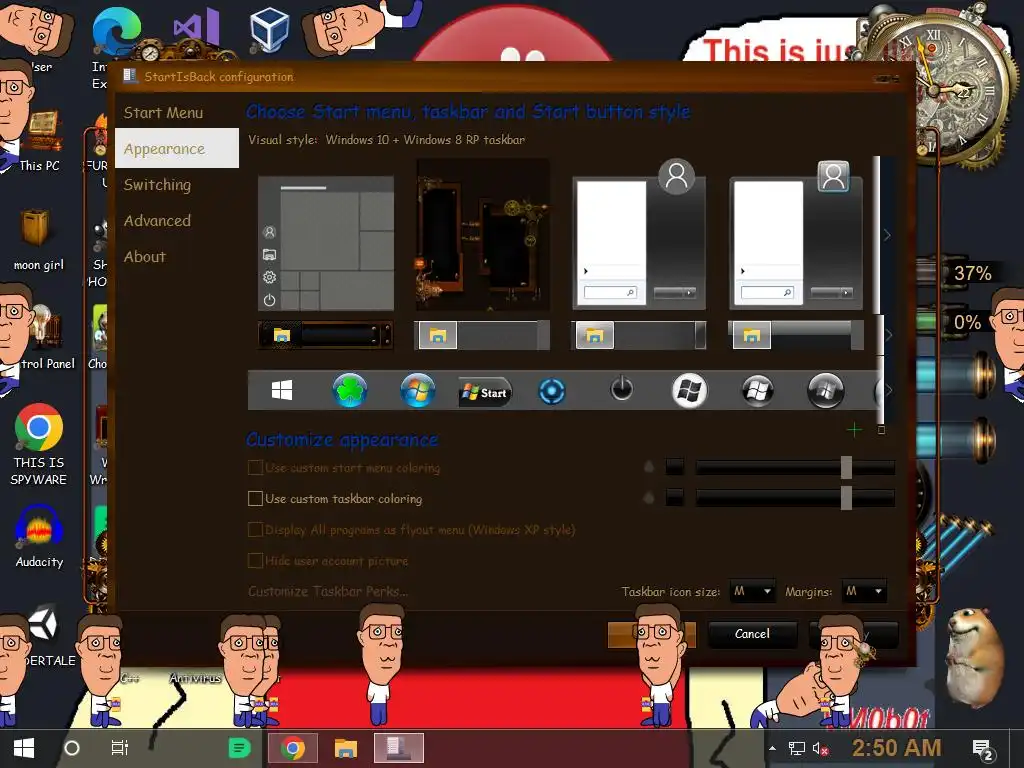Show more Start button styles with right arrow
Viewport: 1024px width, 768px height.
(x=887, y=391)
